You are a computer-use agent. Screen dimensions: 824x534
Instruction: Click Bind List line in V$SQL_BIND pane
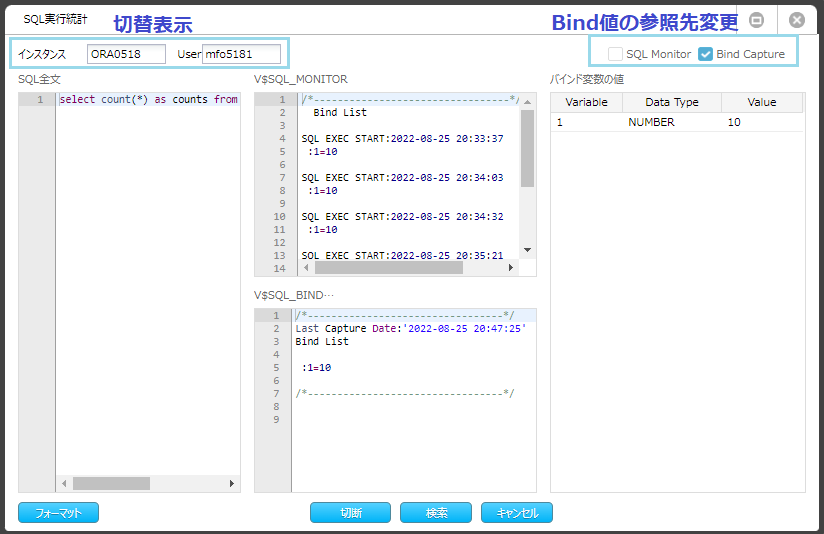pos(322,342)
